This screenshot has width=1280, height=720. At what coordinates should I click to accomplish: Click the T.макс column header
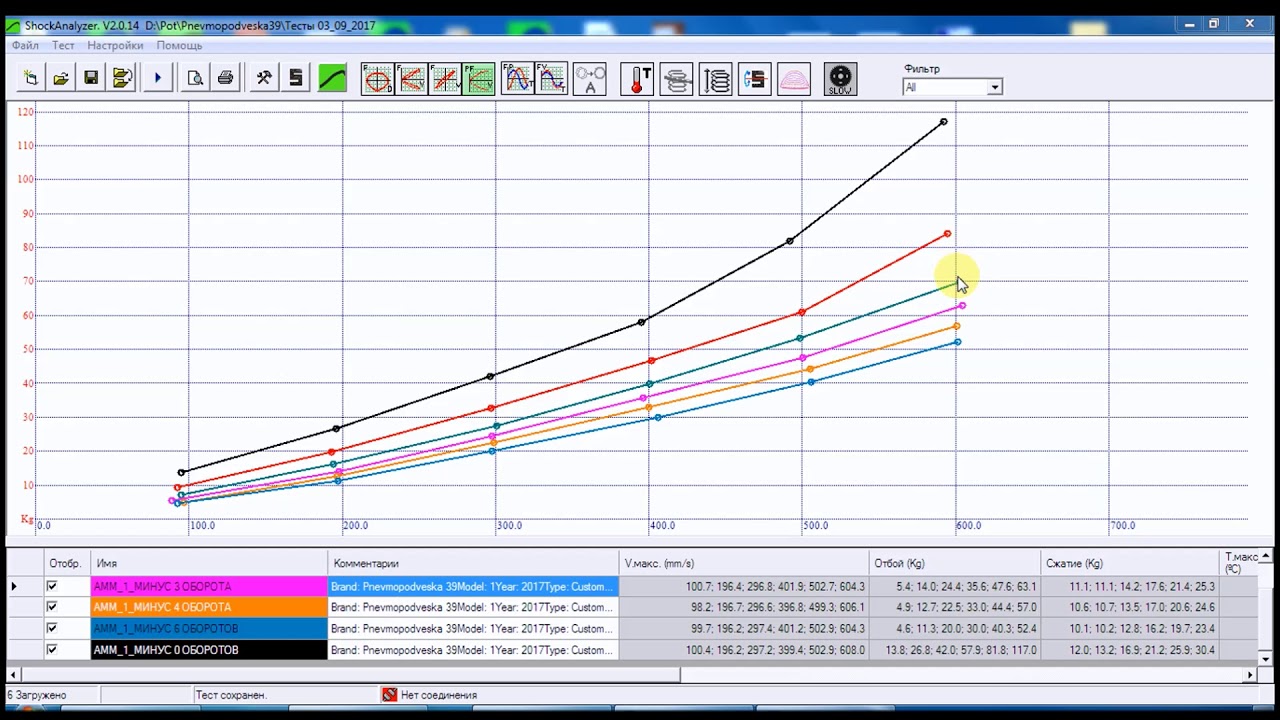tap(1239, 563)
